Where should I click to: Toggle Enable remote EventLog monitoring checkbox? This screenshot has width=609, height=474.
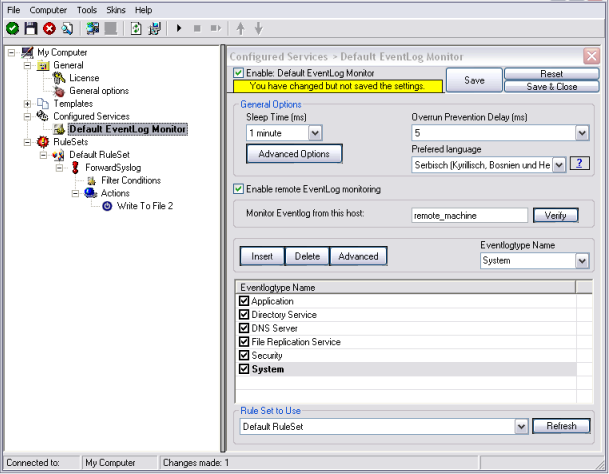click(x=238, y=189)
